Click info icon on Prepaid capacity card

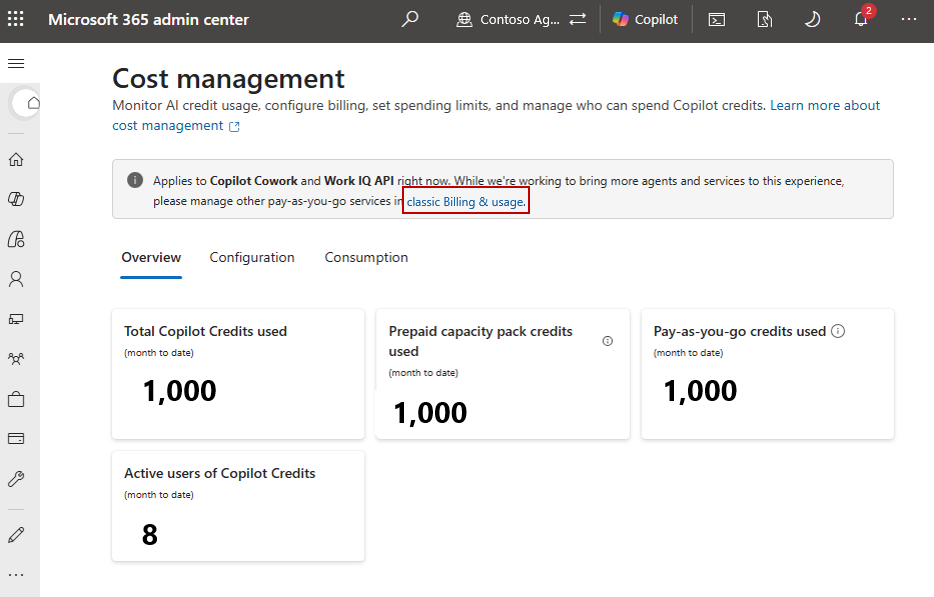pos(608,341)
